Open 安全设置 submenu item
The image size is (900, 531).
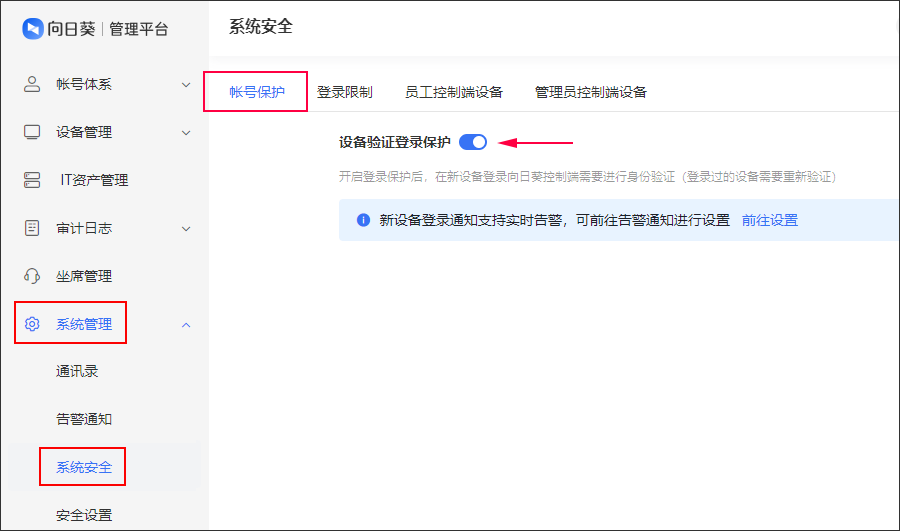click(84, 515)
